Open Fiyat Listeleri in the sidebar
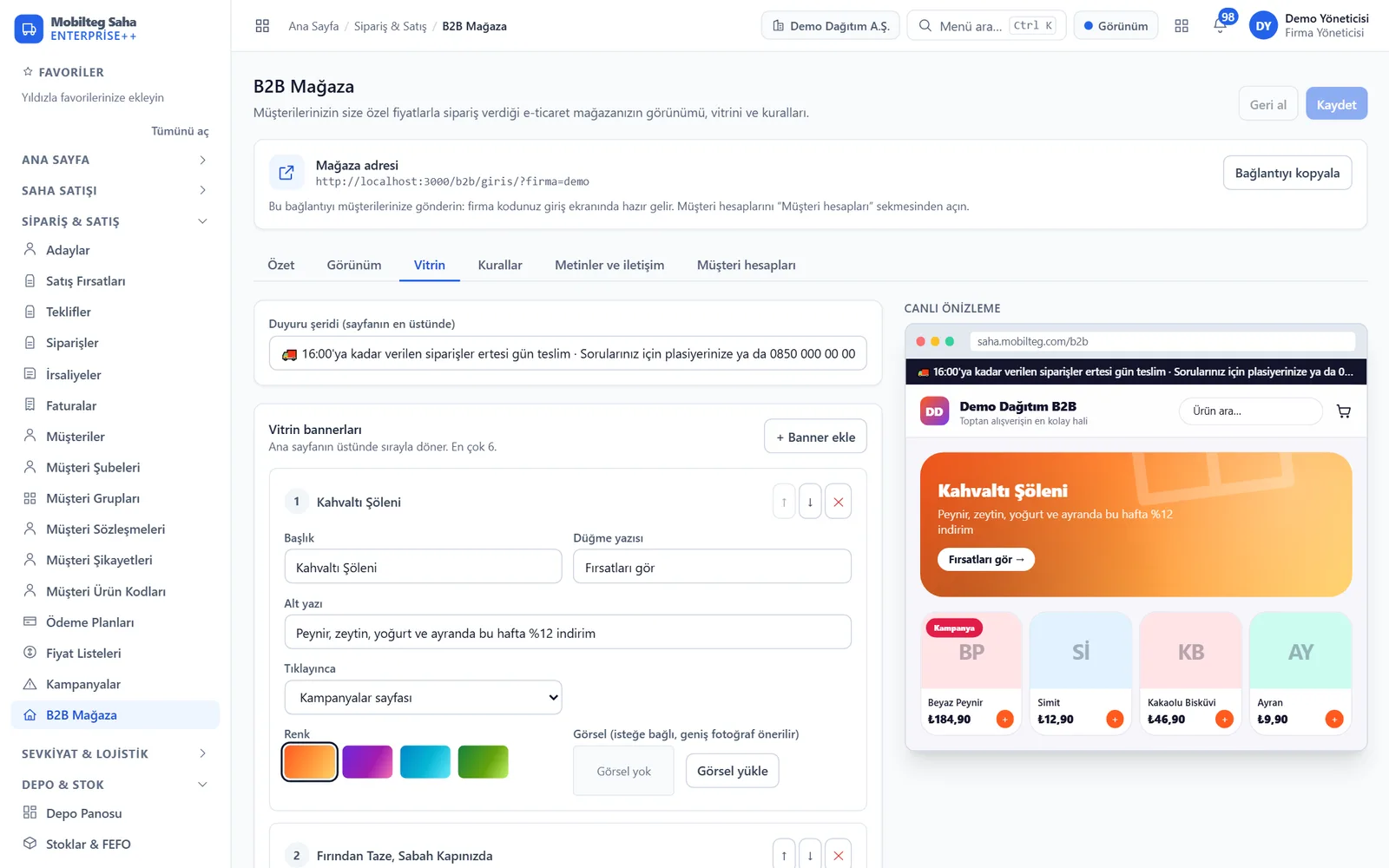 click(x=115, y=653)
